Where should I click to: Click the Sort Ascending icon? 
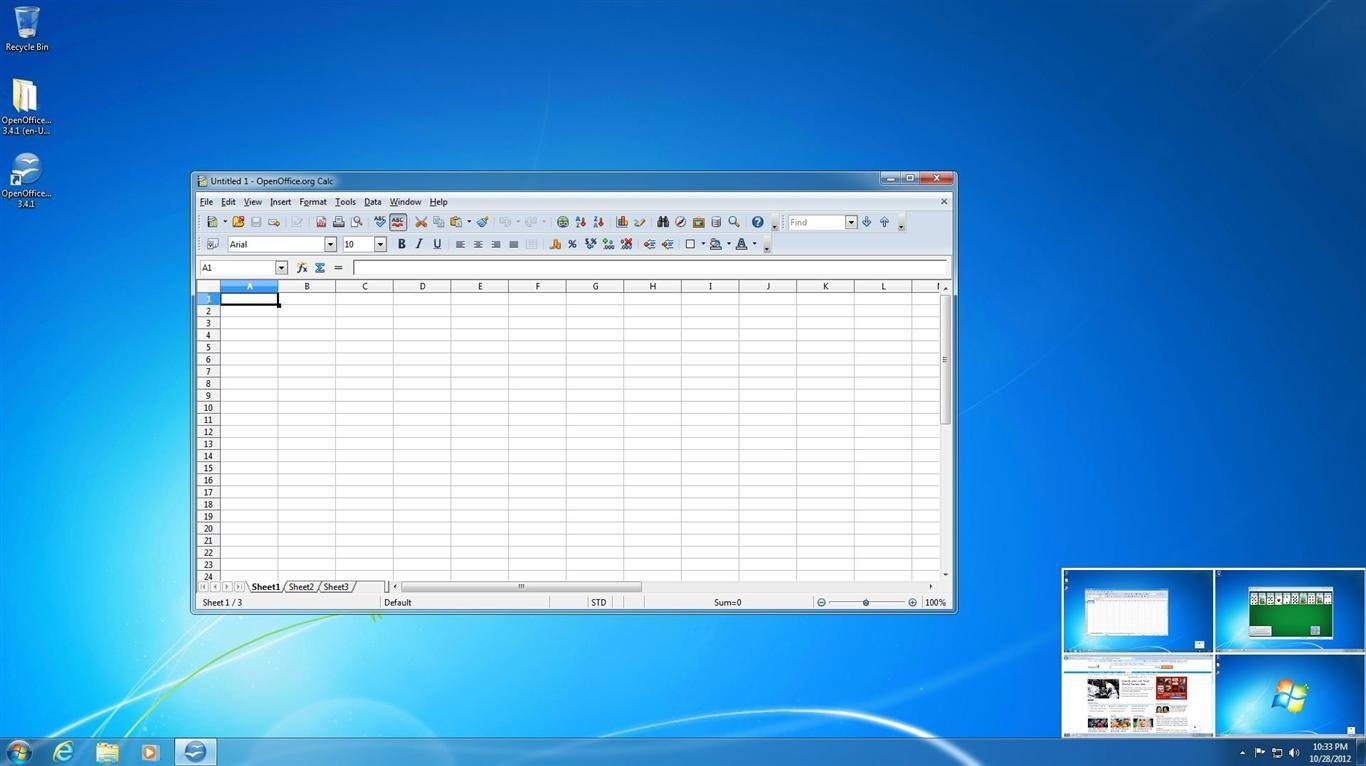point(580,222)
